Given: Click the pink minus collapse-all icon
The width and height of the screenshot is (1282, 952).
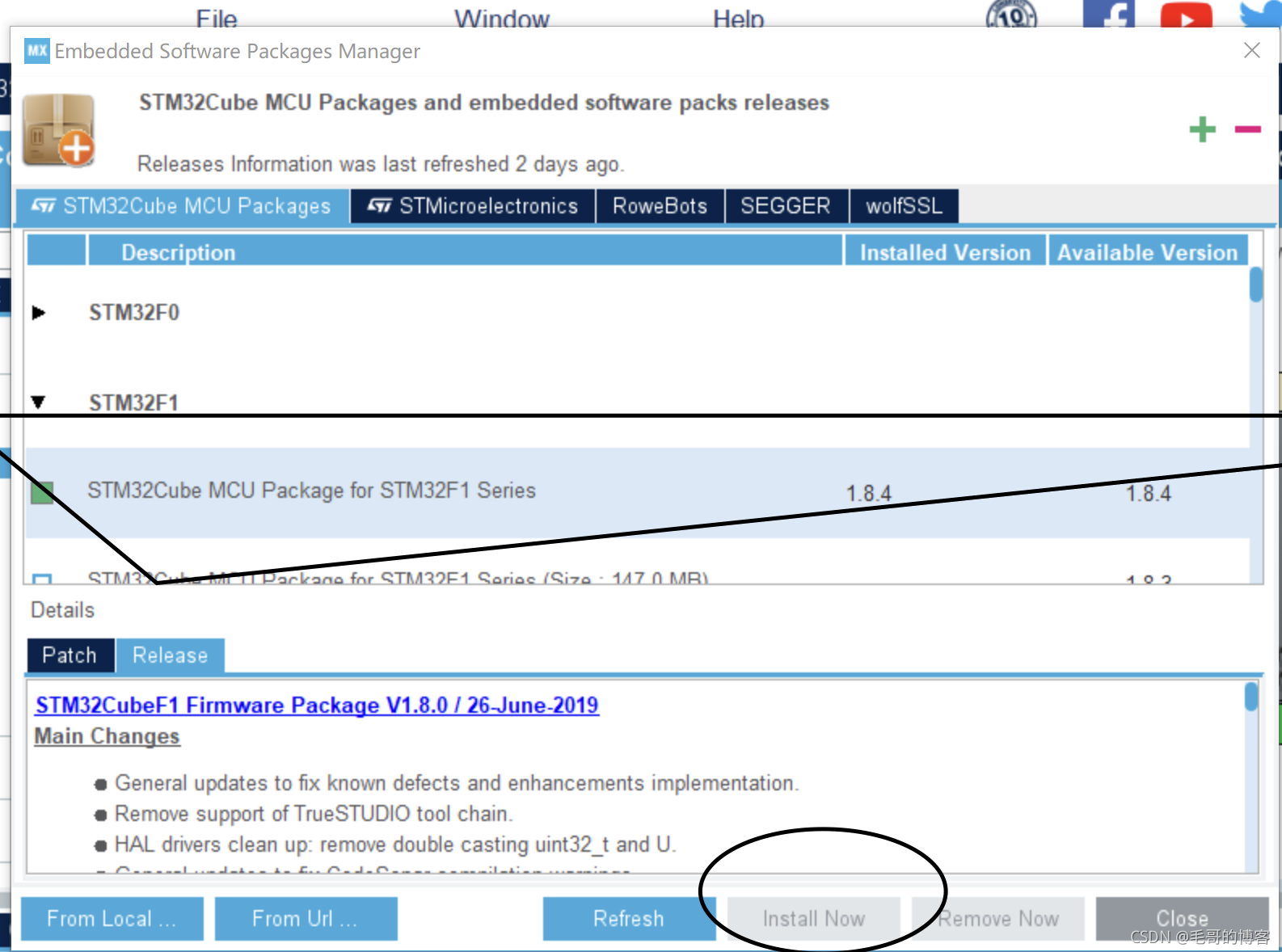Looking at the screenshot, I should click(x=1247, y=129).
